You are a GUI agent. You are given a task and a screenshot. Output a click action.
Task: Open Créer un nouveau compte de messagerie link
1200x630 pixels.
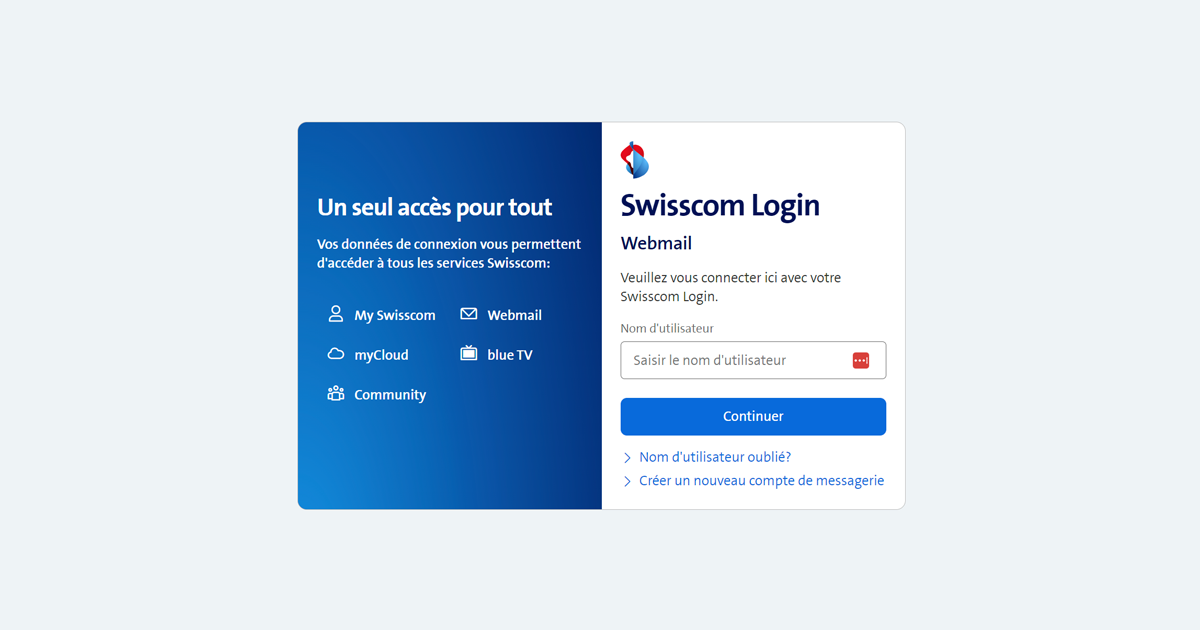pos(762,481)
